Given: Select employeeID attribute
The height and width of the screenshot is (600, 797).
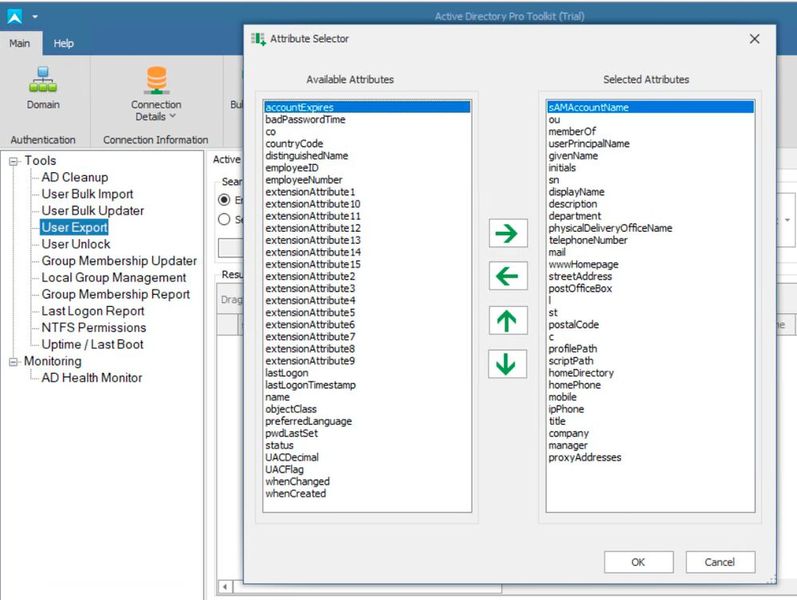Looking at the screenshot, I should [x=292, y=168].
